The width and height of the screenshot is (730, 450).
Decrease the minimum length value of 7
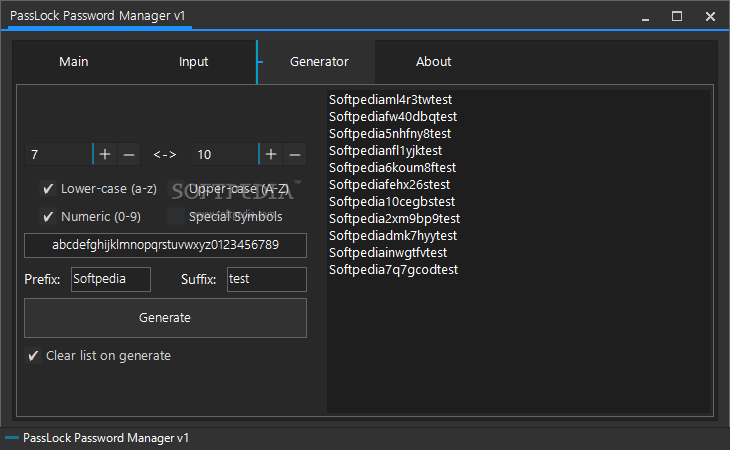pyautogui.click(x=129, y=154)
